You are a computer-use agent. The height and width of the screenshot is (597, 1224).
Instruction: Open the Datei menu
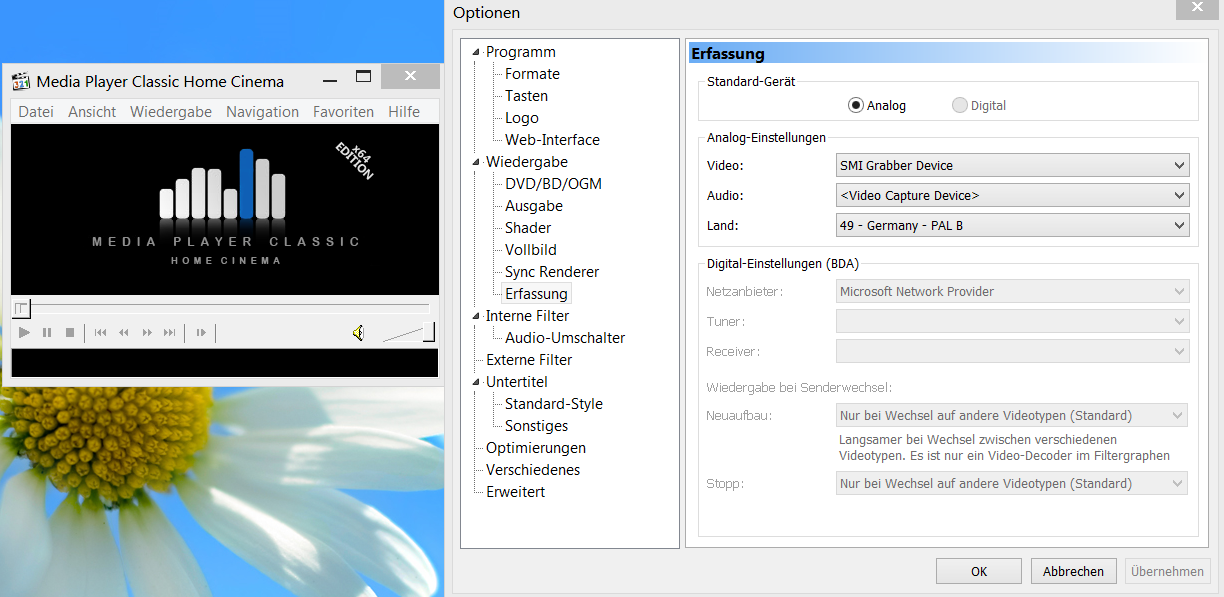click(36, 112)
